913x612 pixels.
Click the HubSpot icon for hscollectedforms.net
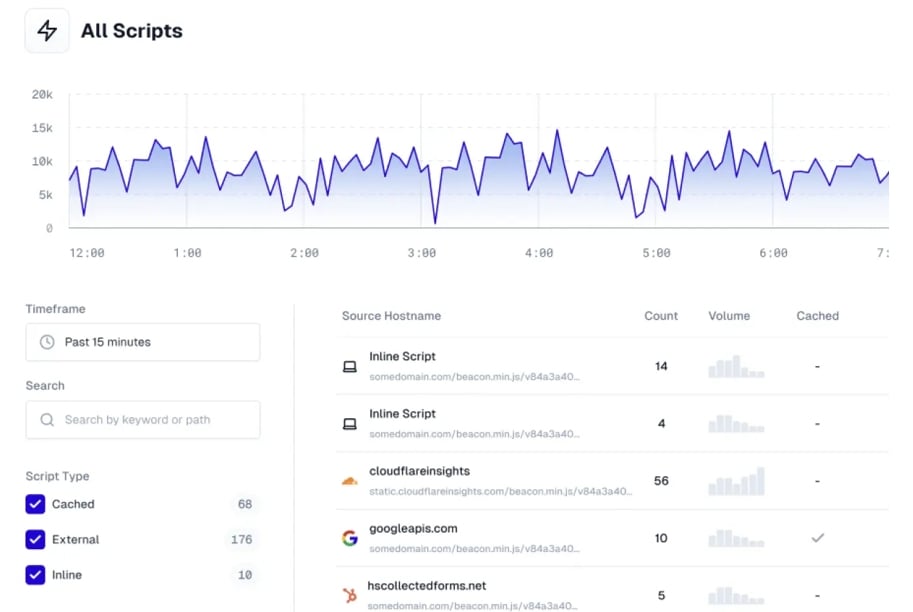tap(349, 595)
